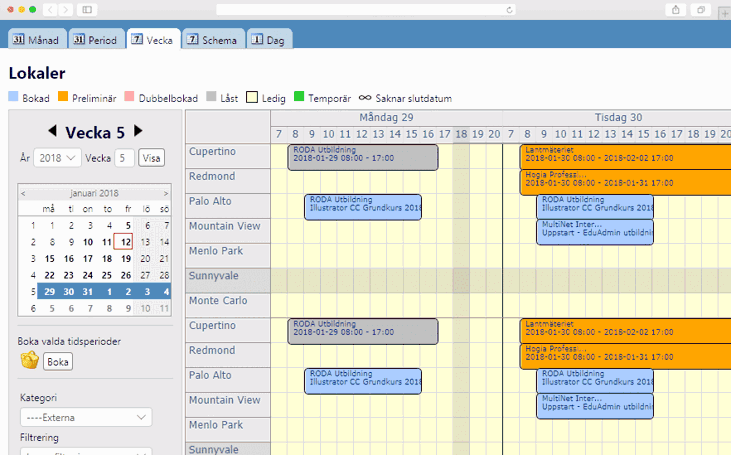
Task: Select date 12 in the mini calendar
Action: [x=123, y=241]
